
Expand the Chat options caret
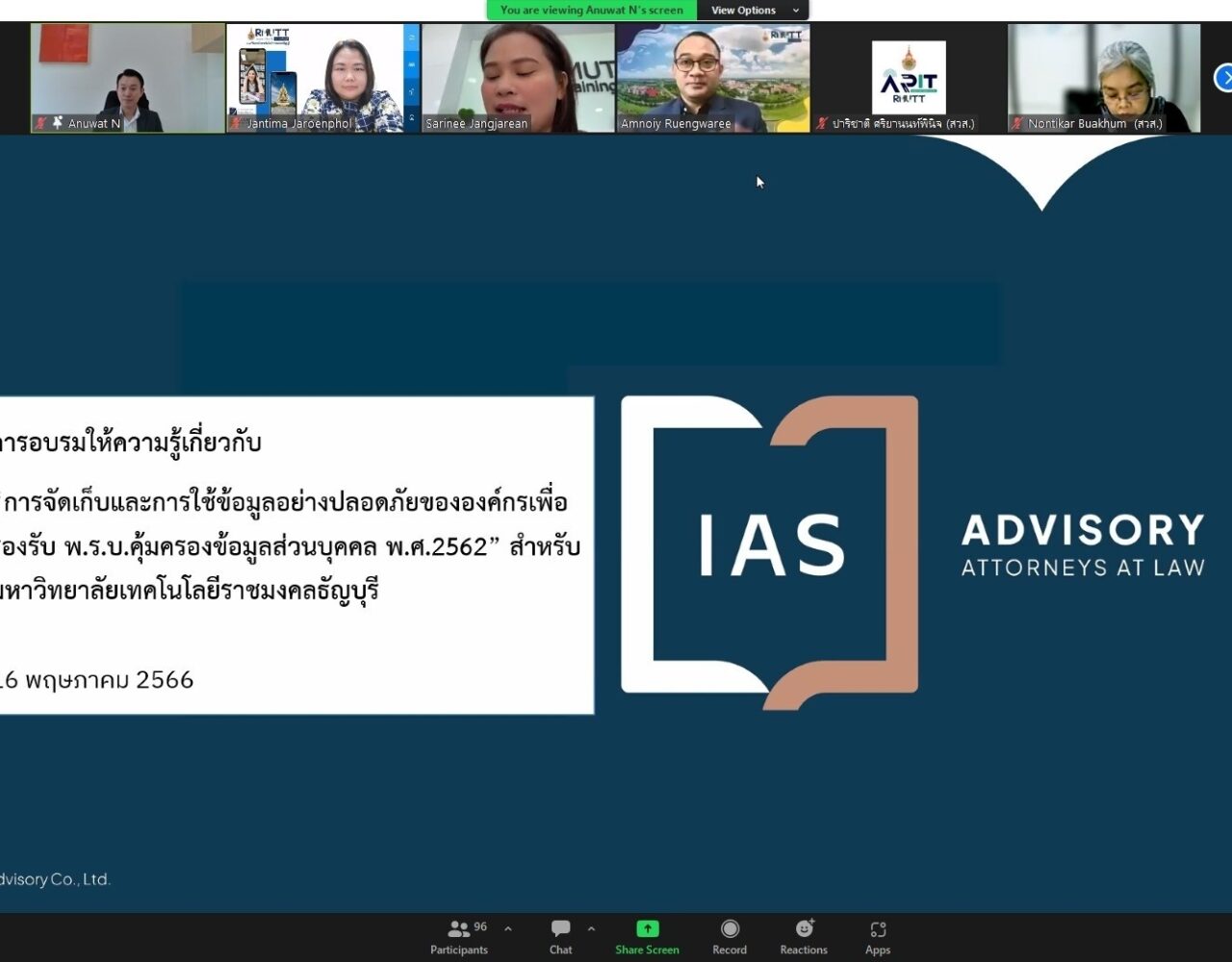click(x=591, y=928)
